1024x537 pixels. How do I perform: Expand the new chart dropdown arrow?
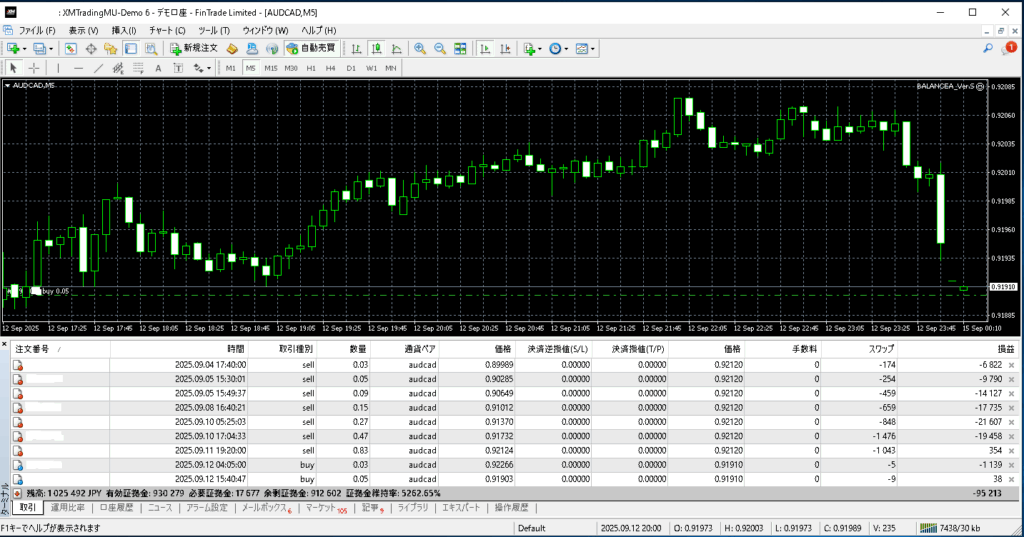[25, 48]
